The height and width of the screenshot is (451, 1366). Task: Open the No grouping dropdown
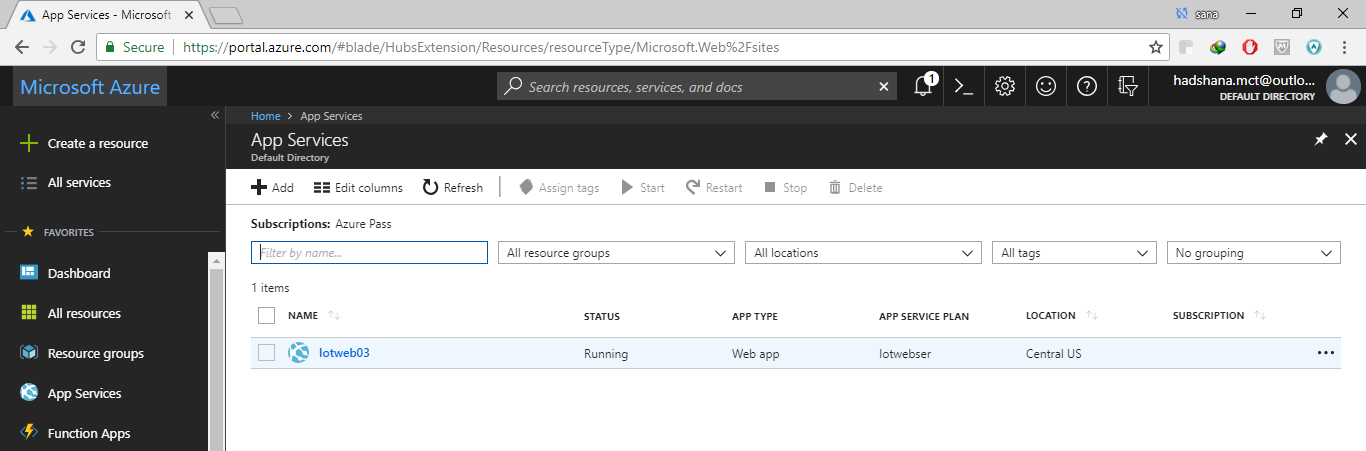point(1254,253)
